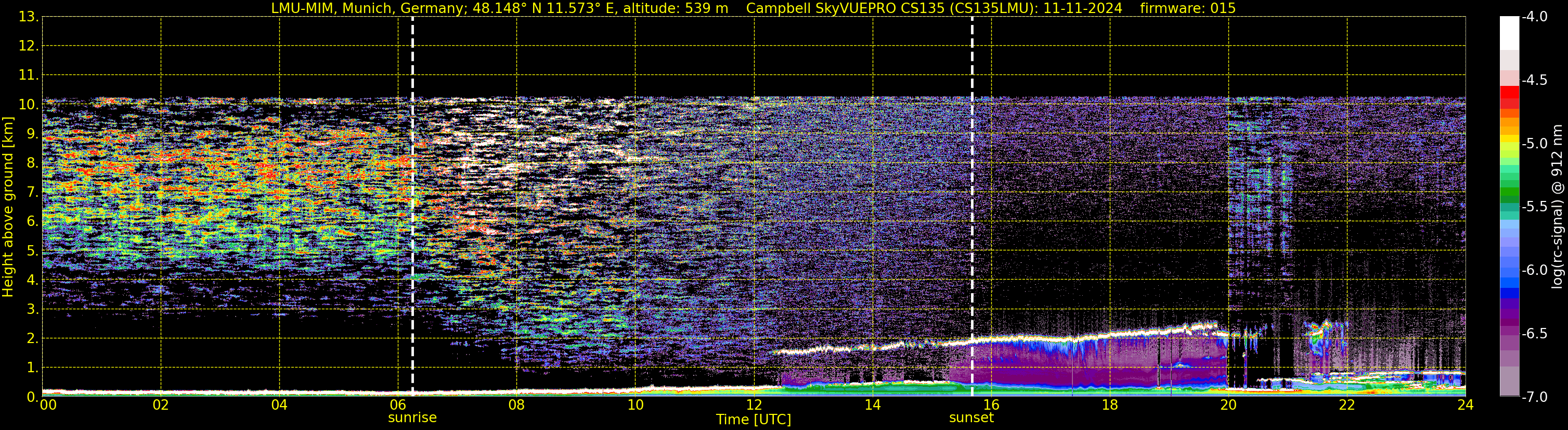The image size is (1568, 430).
Task: Click the white dashed sunset marker line
Action: pos(972,207)
